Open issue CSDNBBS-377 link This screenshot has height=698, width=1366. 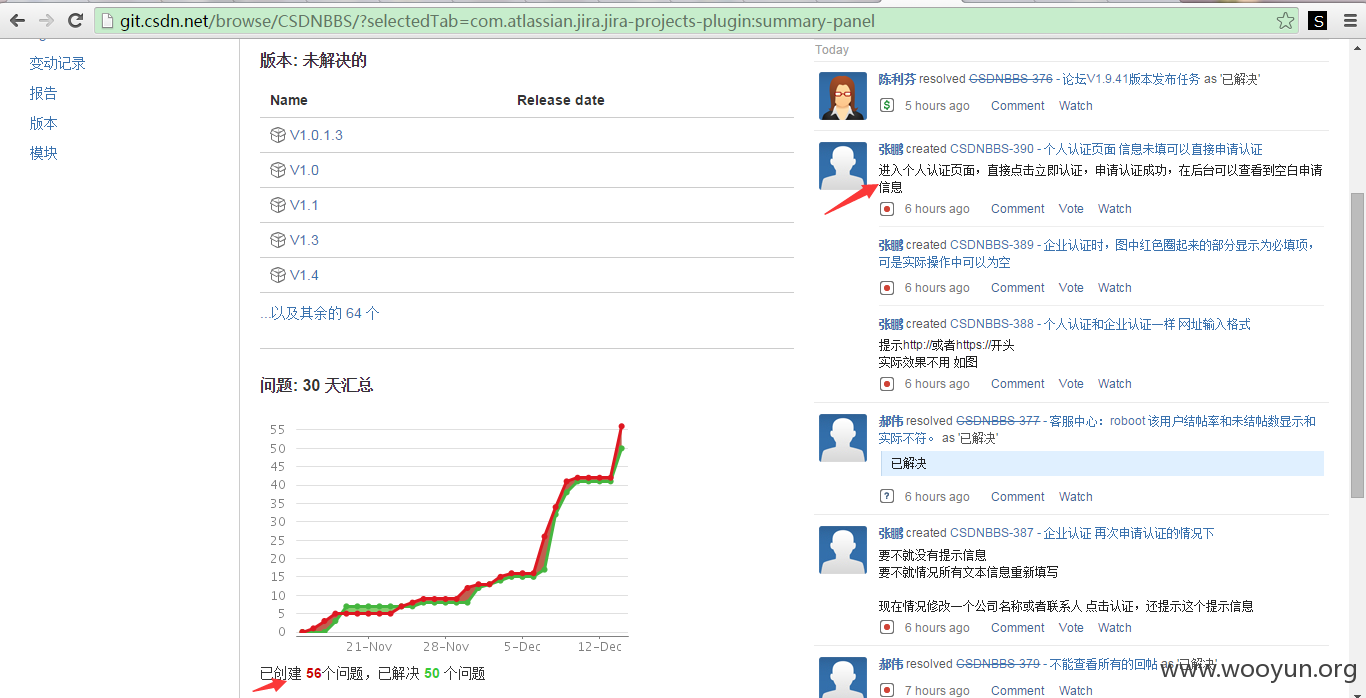point(998,421)
